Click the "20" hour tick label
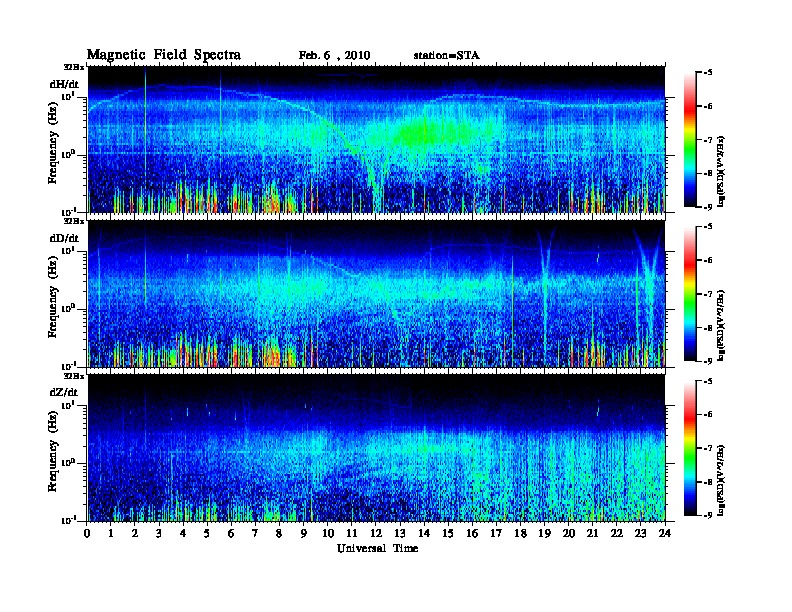Viewport: 792px width, 612px height. click(569, 533)
